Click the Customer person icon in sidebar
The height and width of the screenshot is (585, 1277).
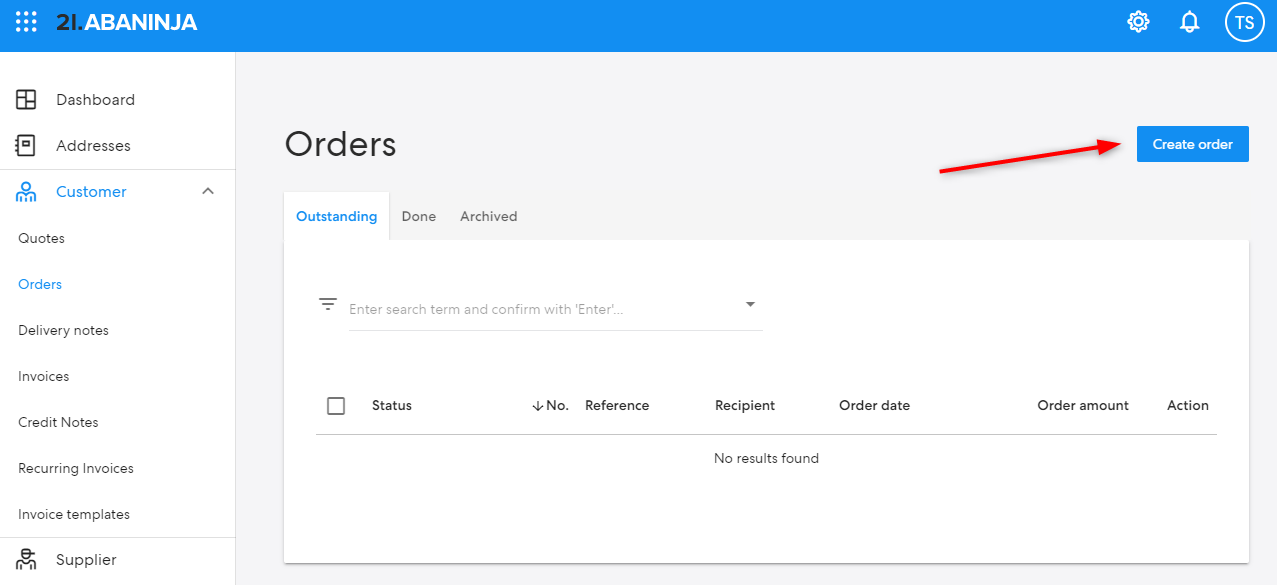pyautogui.click(x=26, y=192)
